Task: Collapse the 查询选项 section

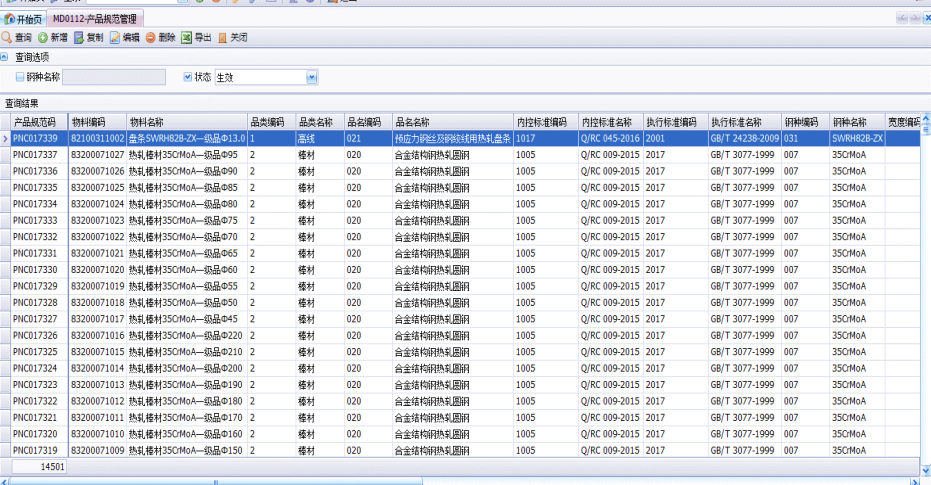Action: point(4,57)
